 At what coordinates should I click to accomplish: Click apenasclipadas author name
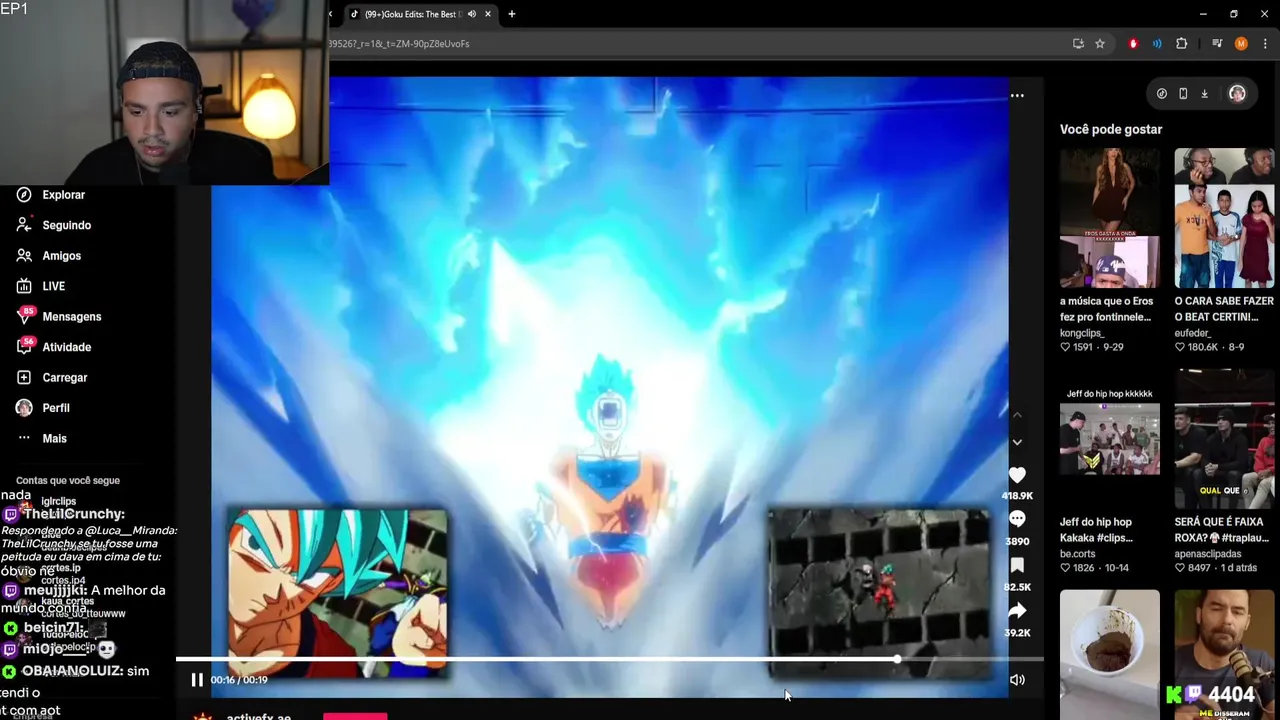(1208, 554)
